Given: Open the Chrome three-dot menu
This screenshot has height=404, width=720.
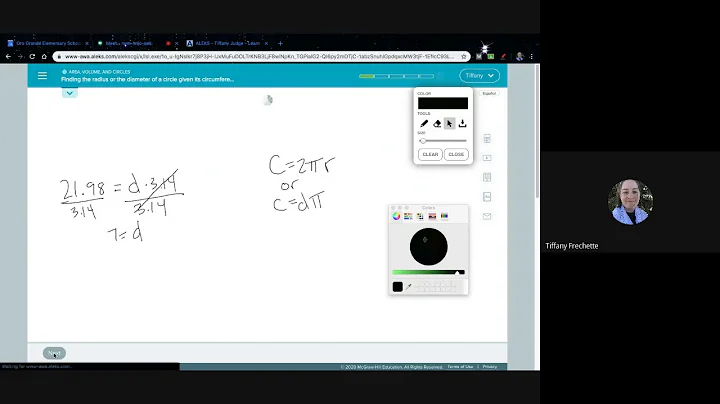Looking at the screenshot, I should (x=531, y=56).
